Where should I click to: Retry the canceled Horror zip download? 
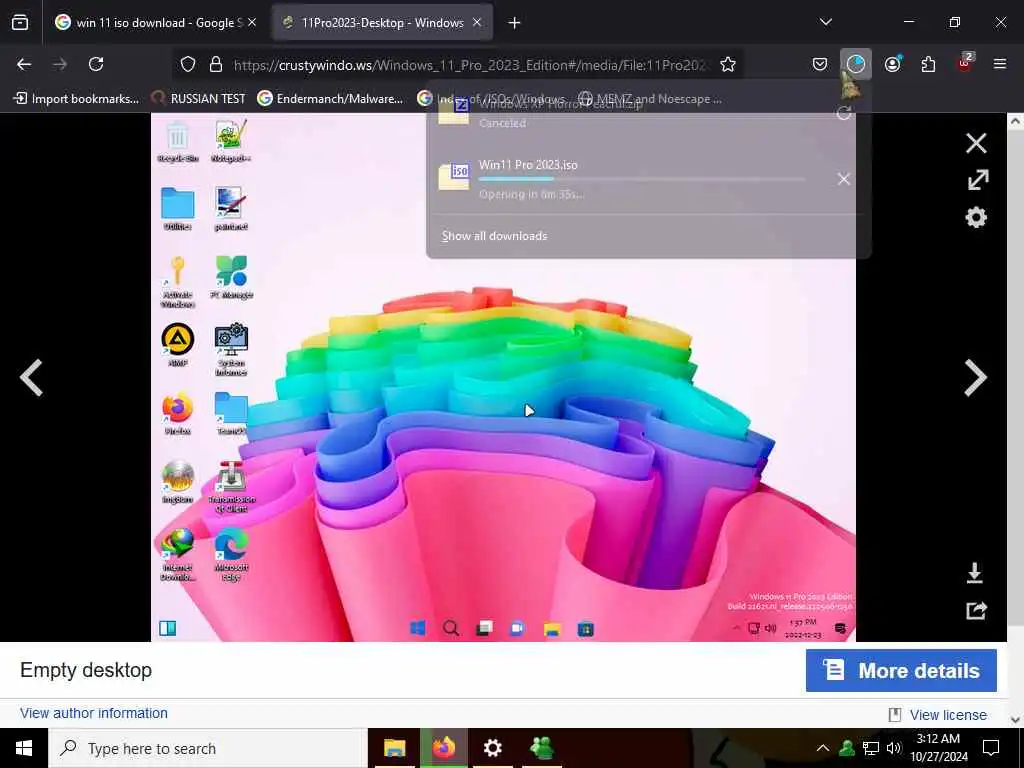coord(843,113)
